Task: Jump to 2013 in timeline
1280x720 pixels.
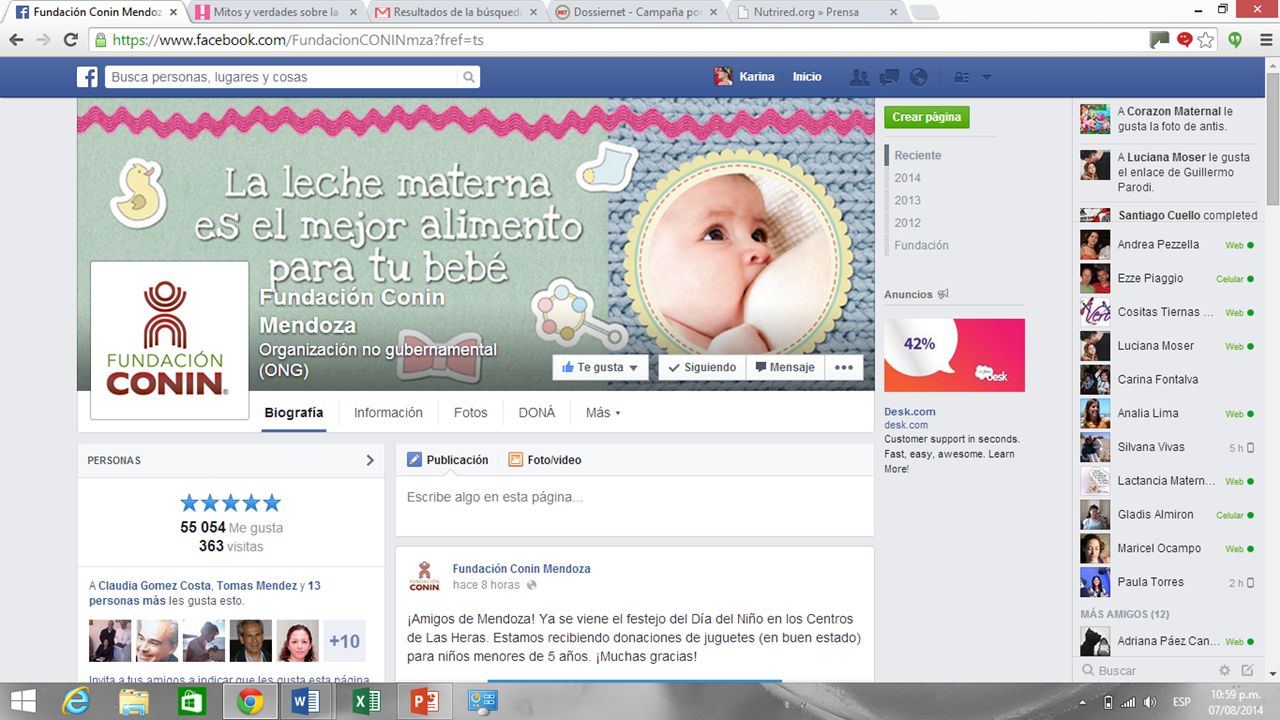Action: click(x=908, y=200)
